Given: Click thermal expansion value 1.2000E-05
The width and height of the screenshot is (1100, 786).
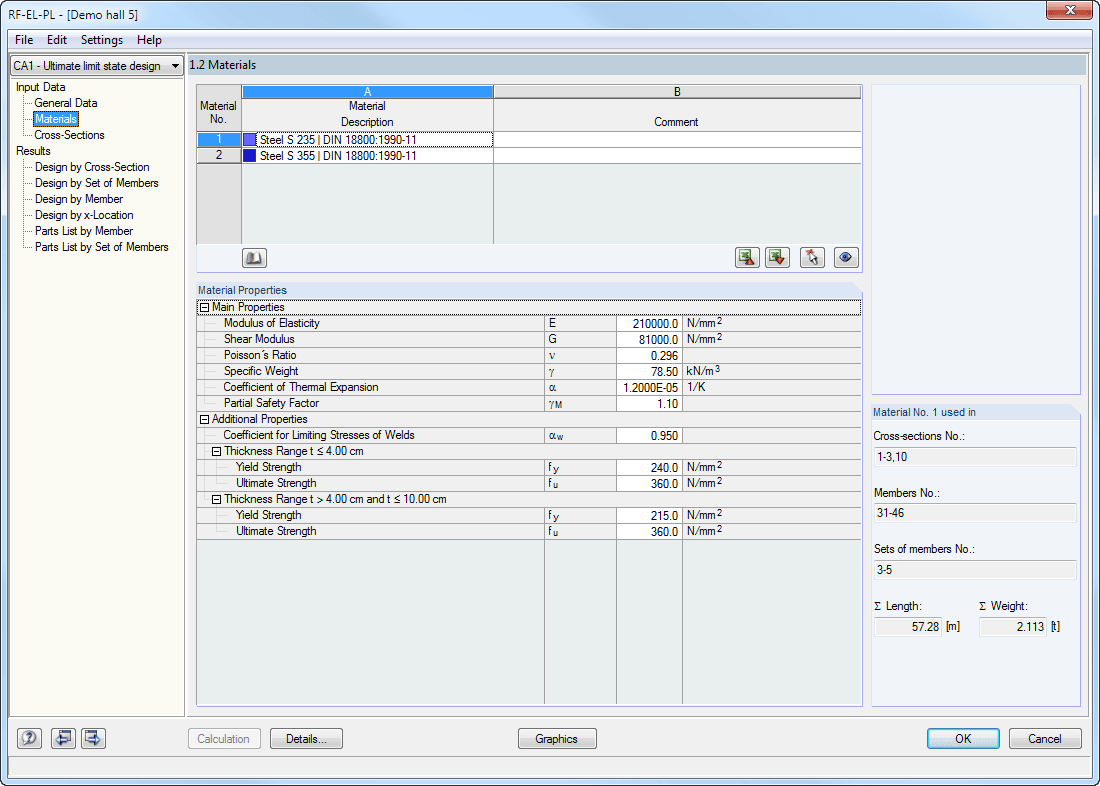Looking at the screenshot, I should pyautogui.click(x=649, y=387).
